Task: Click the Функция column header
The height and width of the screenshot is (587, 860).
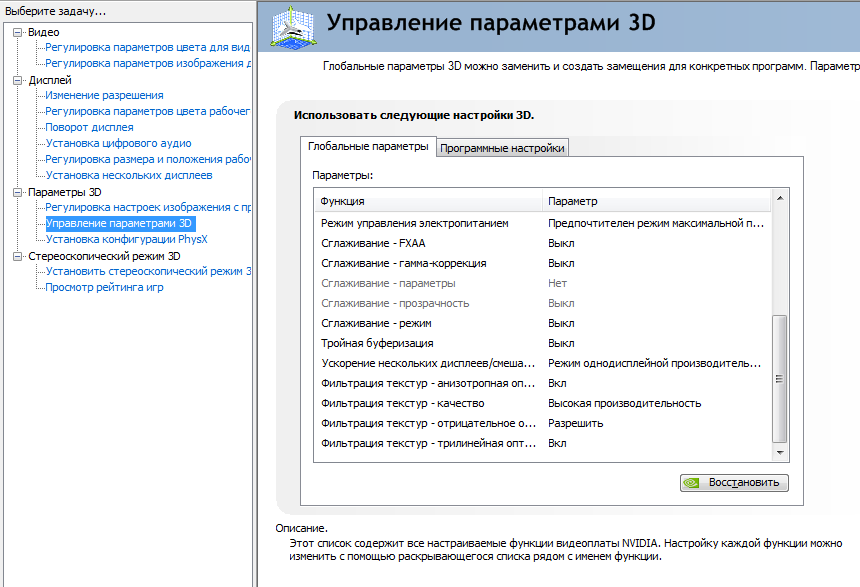Action: tap(428, 201)
